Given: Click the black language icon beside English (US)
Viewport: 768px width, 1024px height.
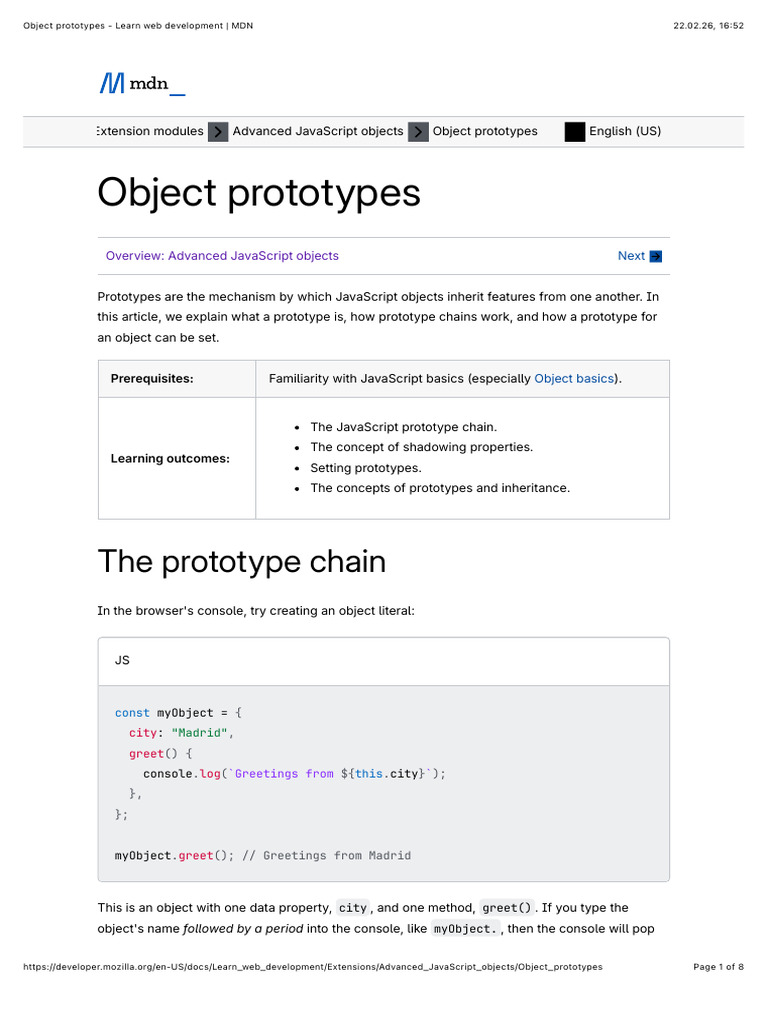Looking at the screenshot, I should click(x=574, y=132).
